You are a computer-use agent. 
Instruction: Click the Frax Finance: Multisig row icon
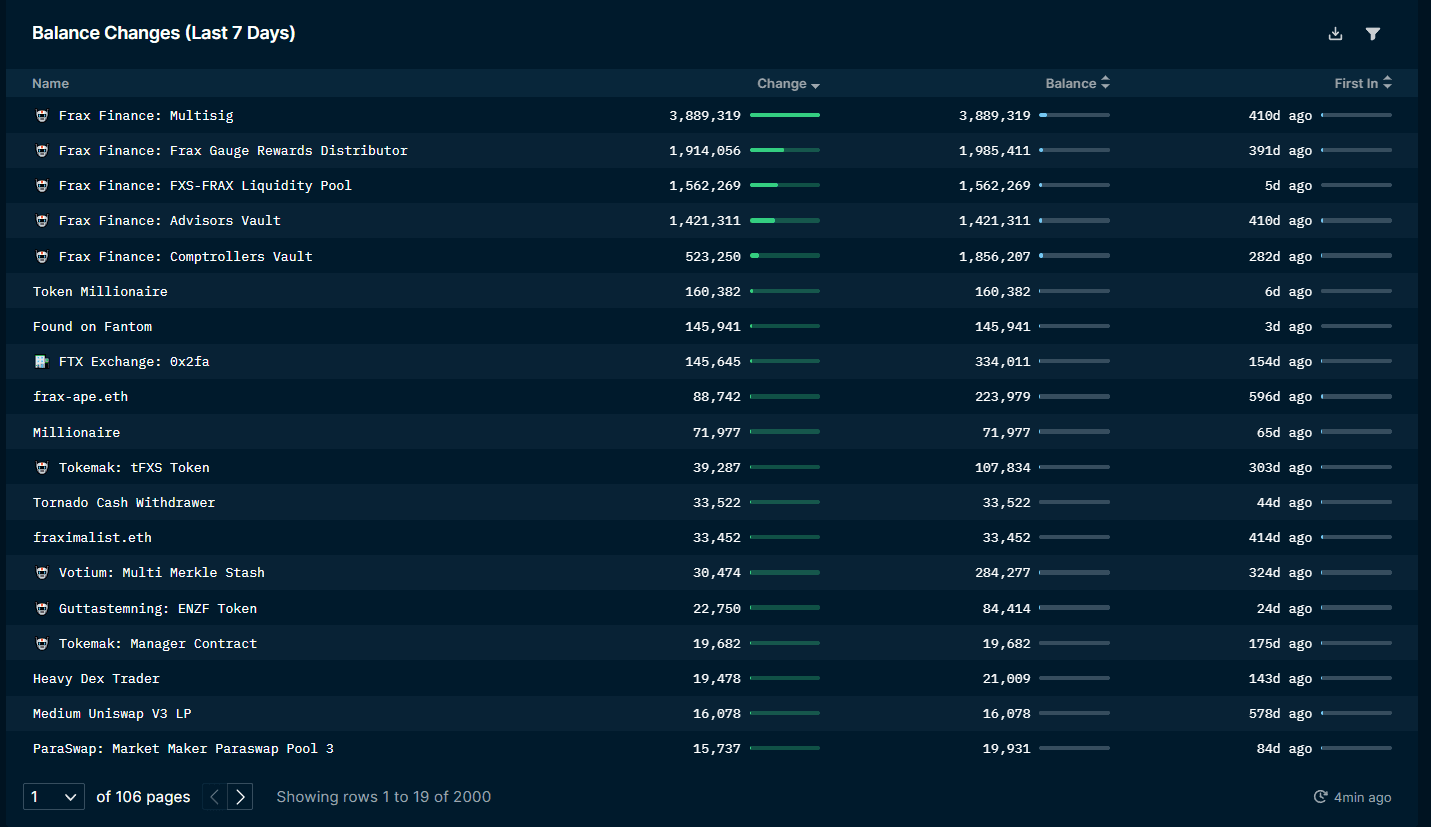(42, 116)
